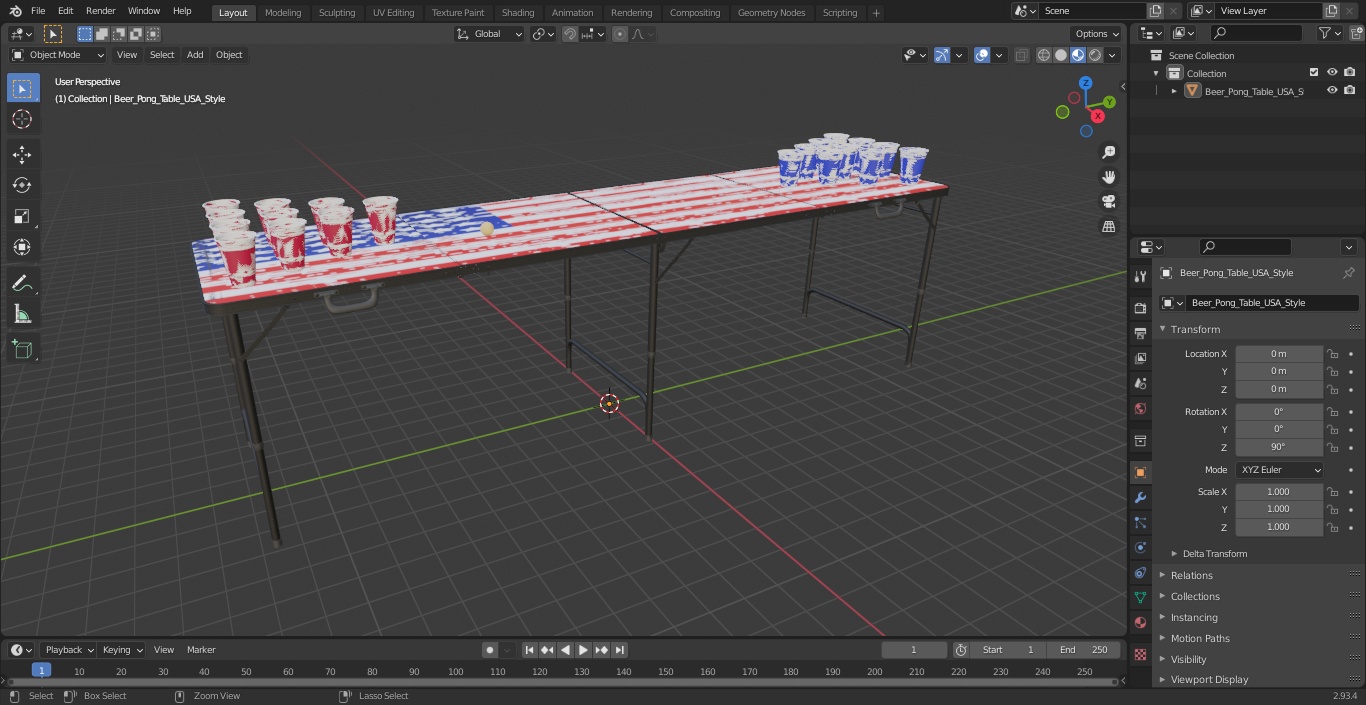Screen dimensions: 1366x705
Task: Switch to wireframe viewport shading
Action: pyautogui.click(x=1044, y=55)
